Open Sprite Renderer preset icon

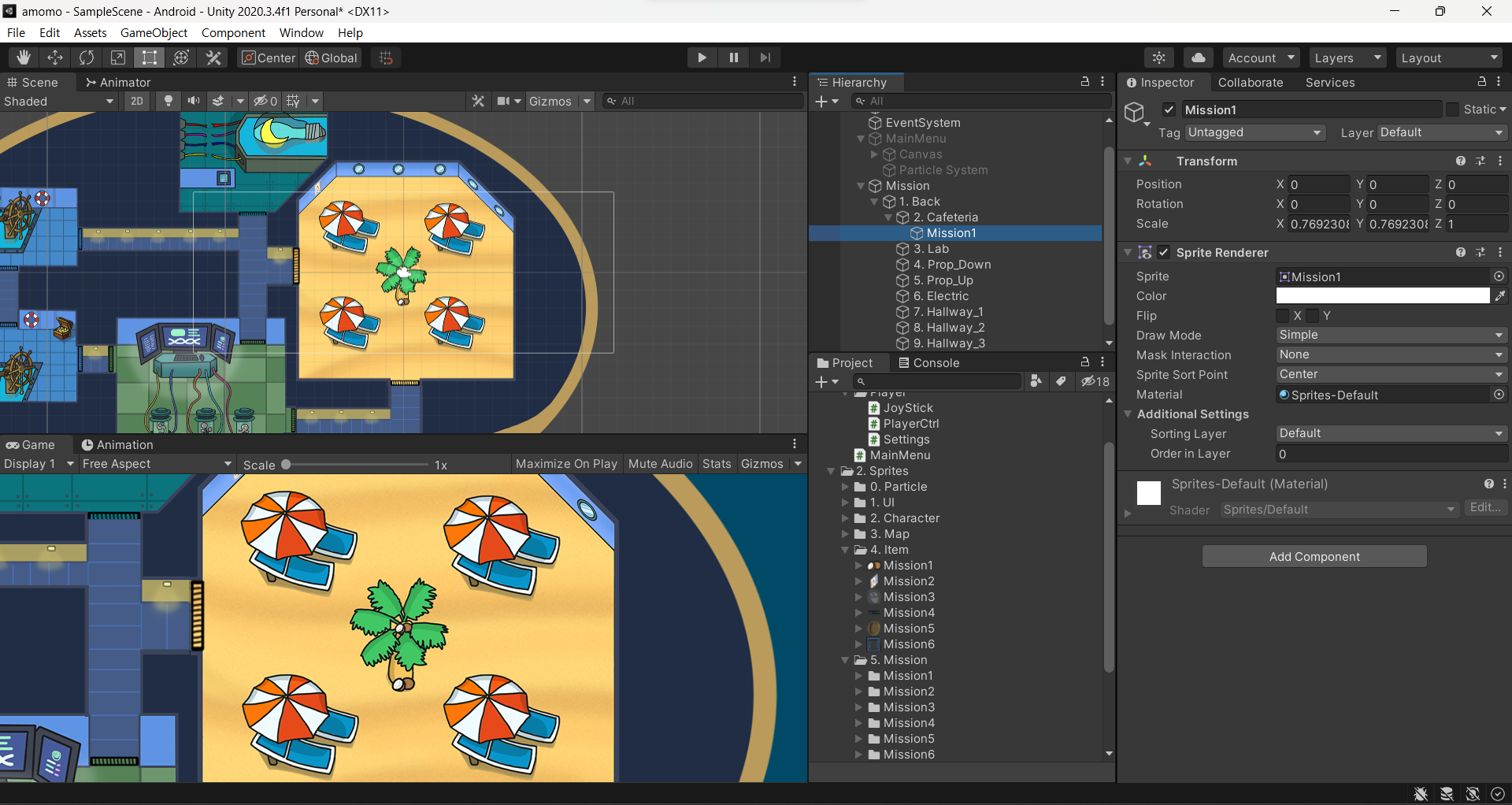click(1480, 252)
